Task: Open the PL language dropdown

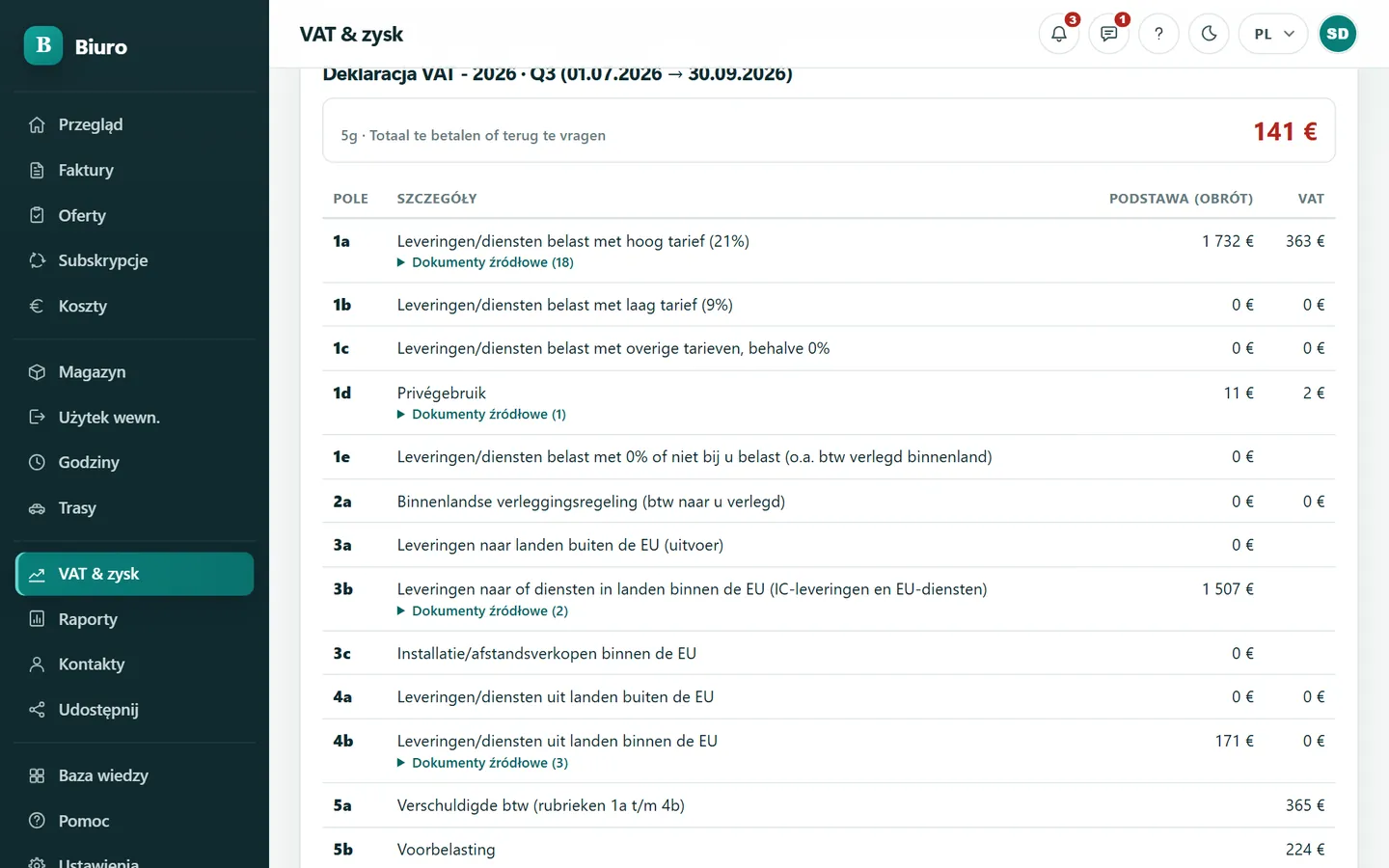Action: [x=1273, y=34]
